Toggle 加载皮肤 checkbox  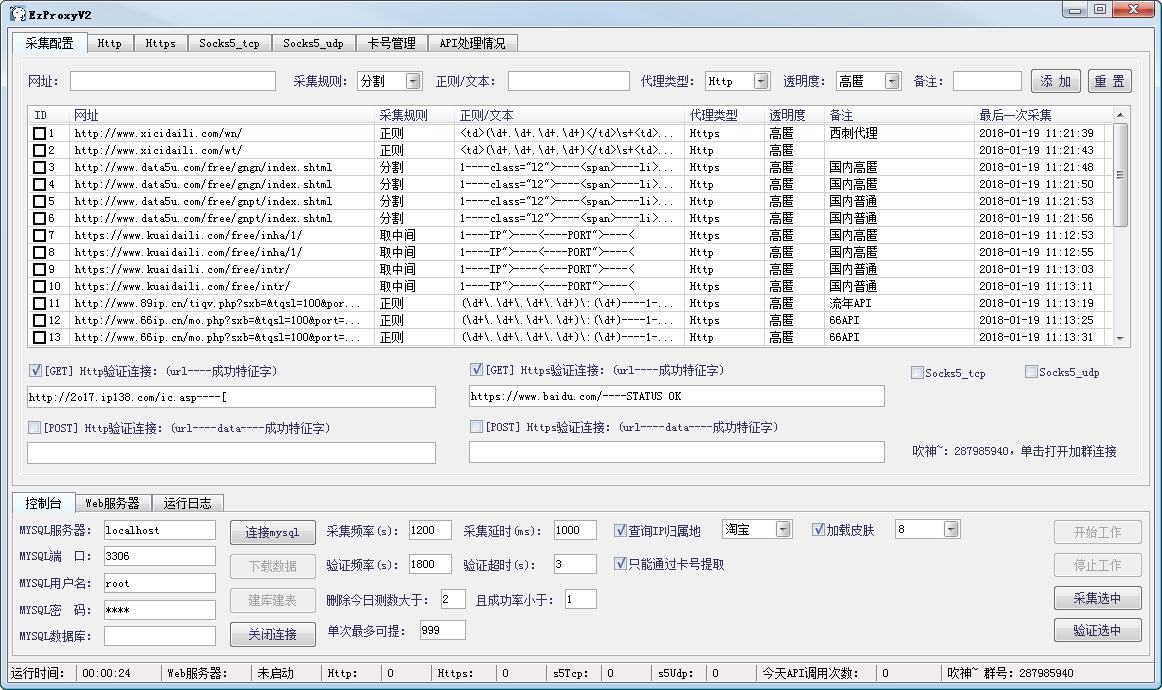click(x=818, y=529)
